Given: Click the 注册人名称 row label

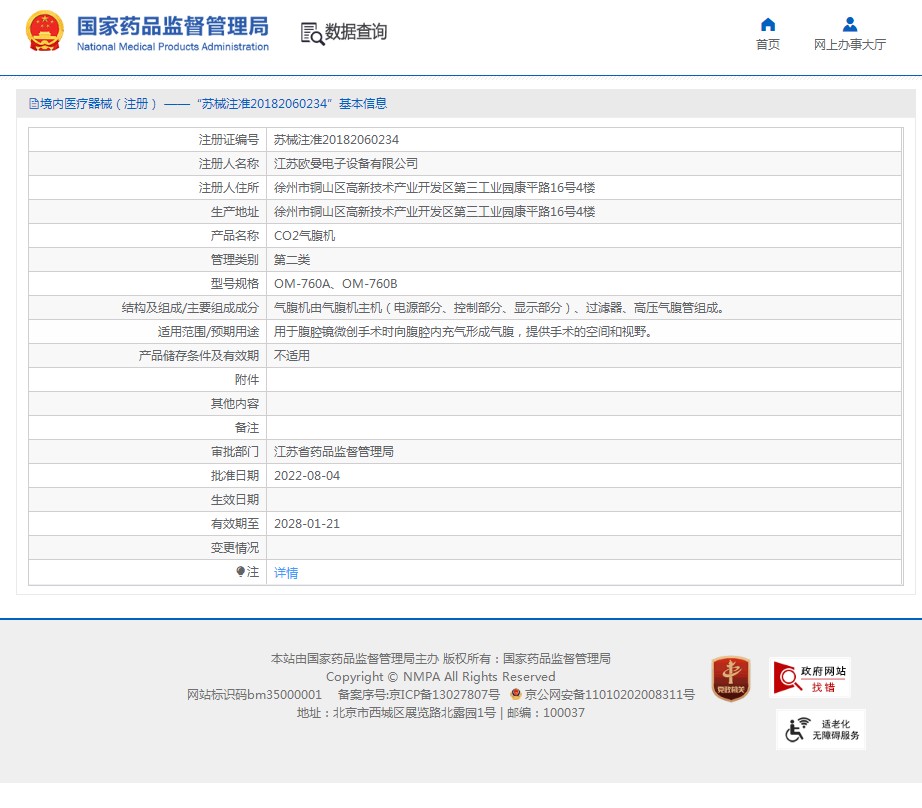Looking at the screenshot, I should pyautogui.click(x=229, y=163).
